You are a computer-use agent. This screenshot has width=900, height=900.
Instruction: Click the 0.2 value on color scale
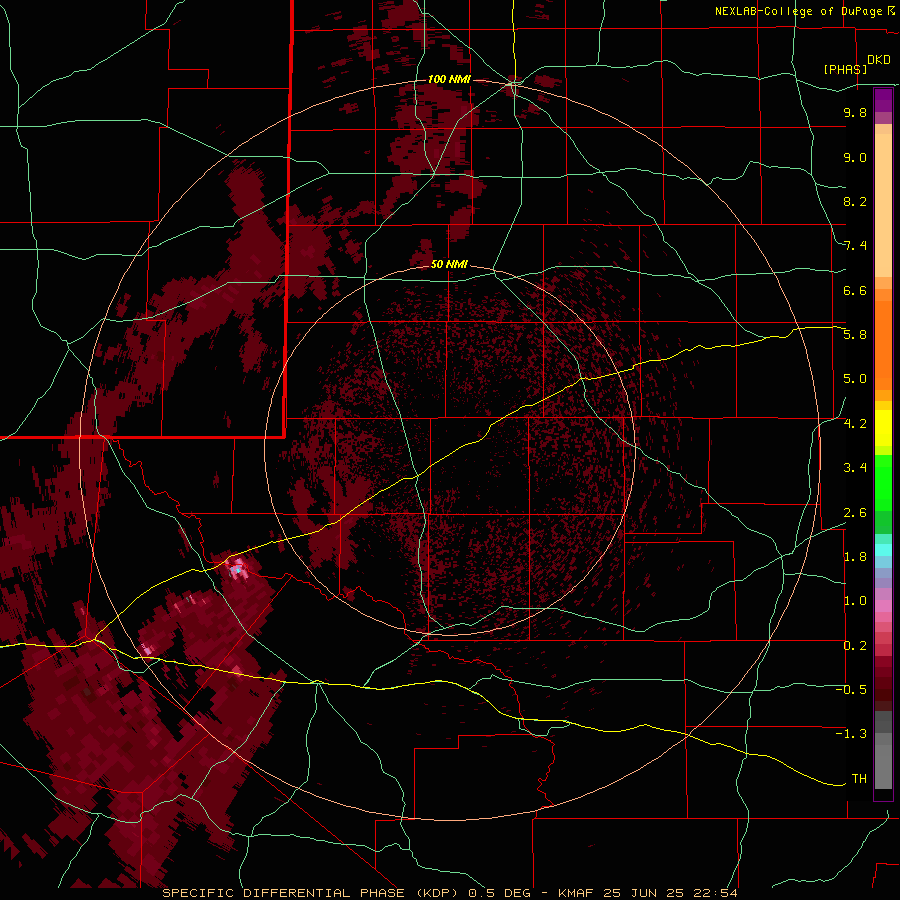855,646
